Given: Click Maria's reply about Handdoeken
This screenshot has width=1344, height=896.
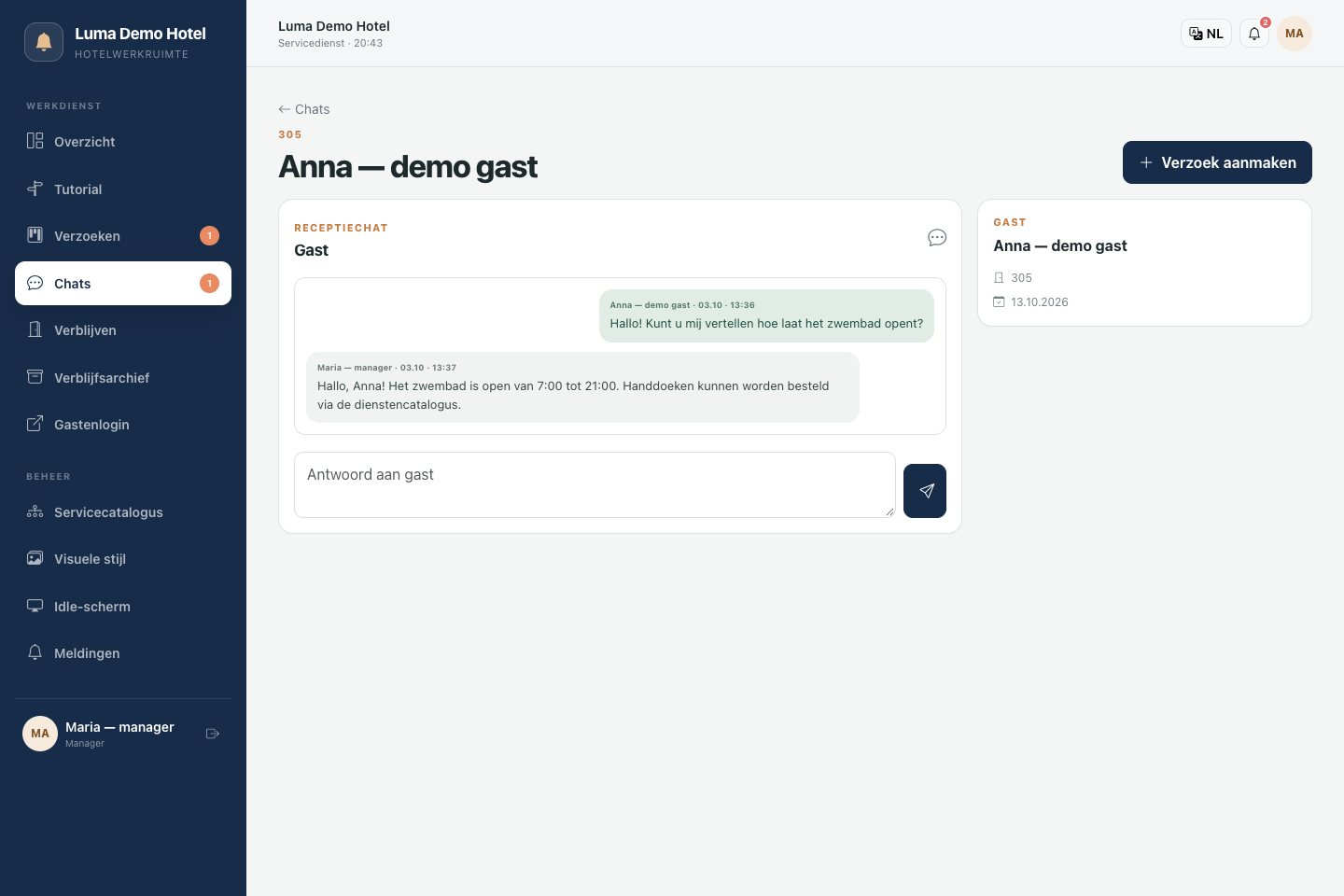Looking at the screenshot, I should pyautogui.click(x=582, y=387).
